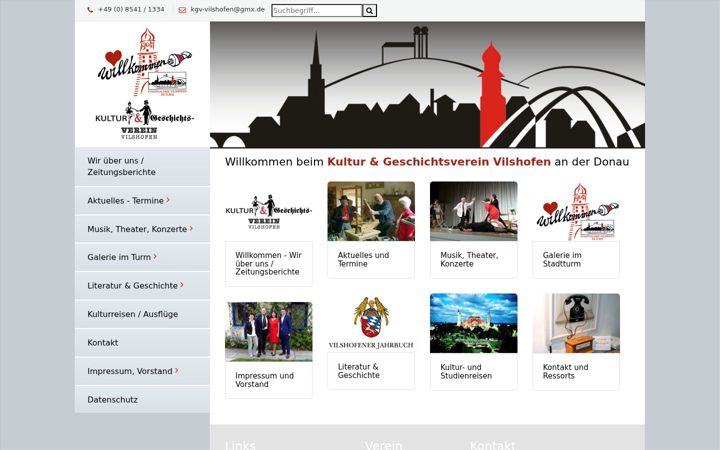Click the Vilshofener Jahrbuch crest image
Screen dimensions: 720x450
(x=371, y=323)
